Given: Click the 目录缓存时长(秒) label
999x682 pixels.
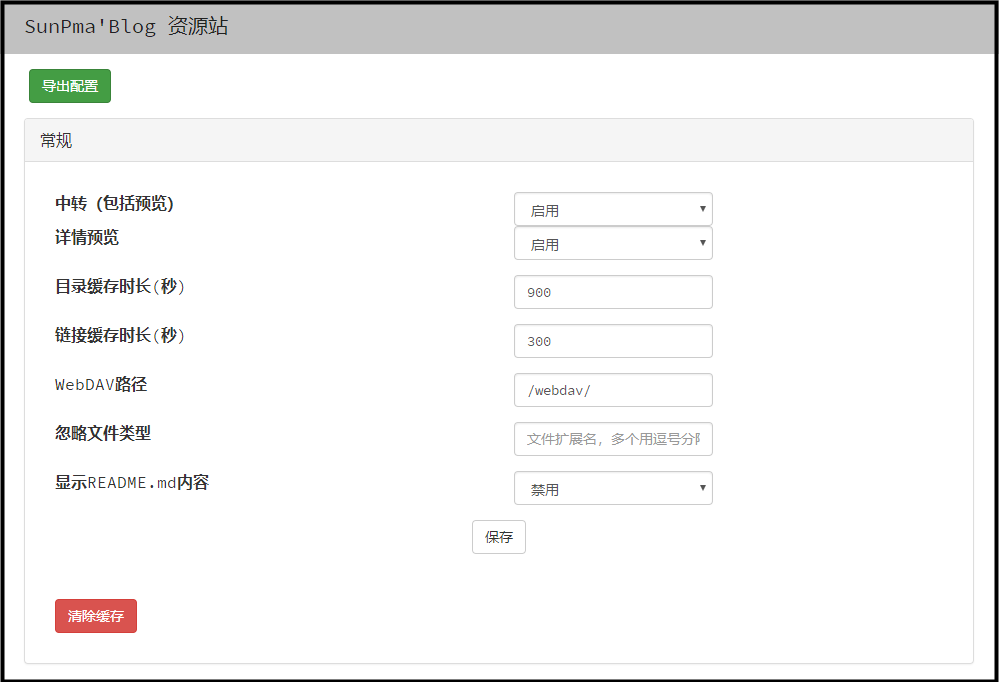Looking at the screenshot, I should click(x=120, y=287).
